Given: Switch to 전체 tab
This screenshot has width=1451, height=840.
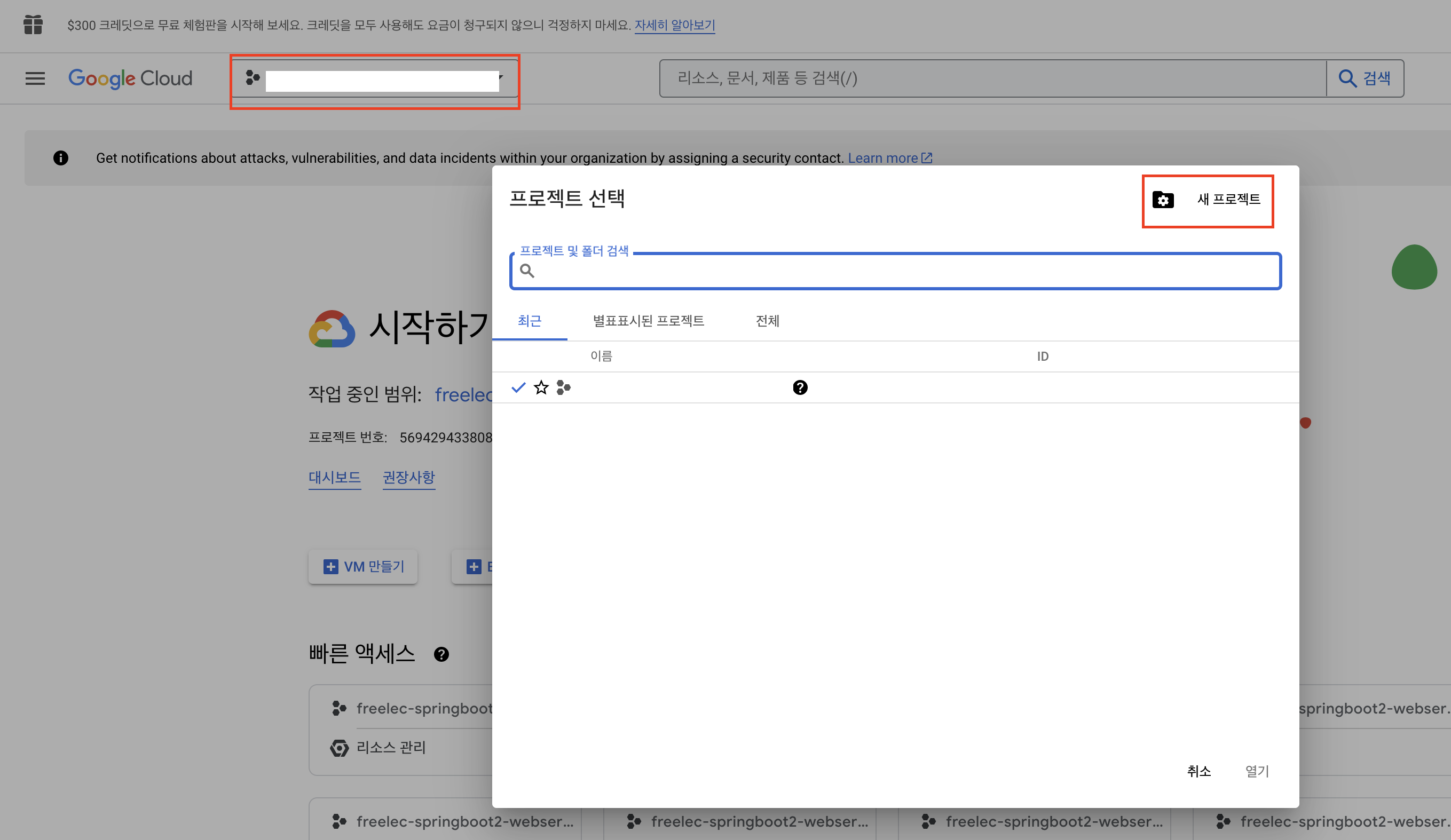Looking at the screenshot, I should click(767, 321).
